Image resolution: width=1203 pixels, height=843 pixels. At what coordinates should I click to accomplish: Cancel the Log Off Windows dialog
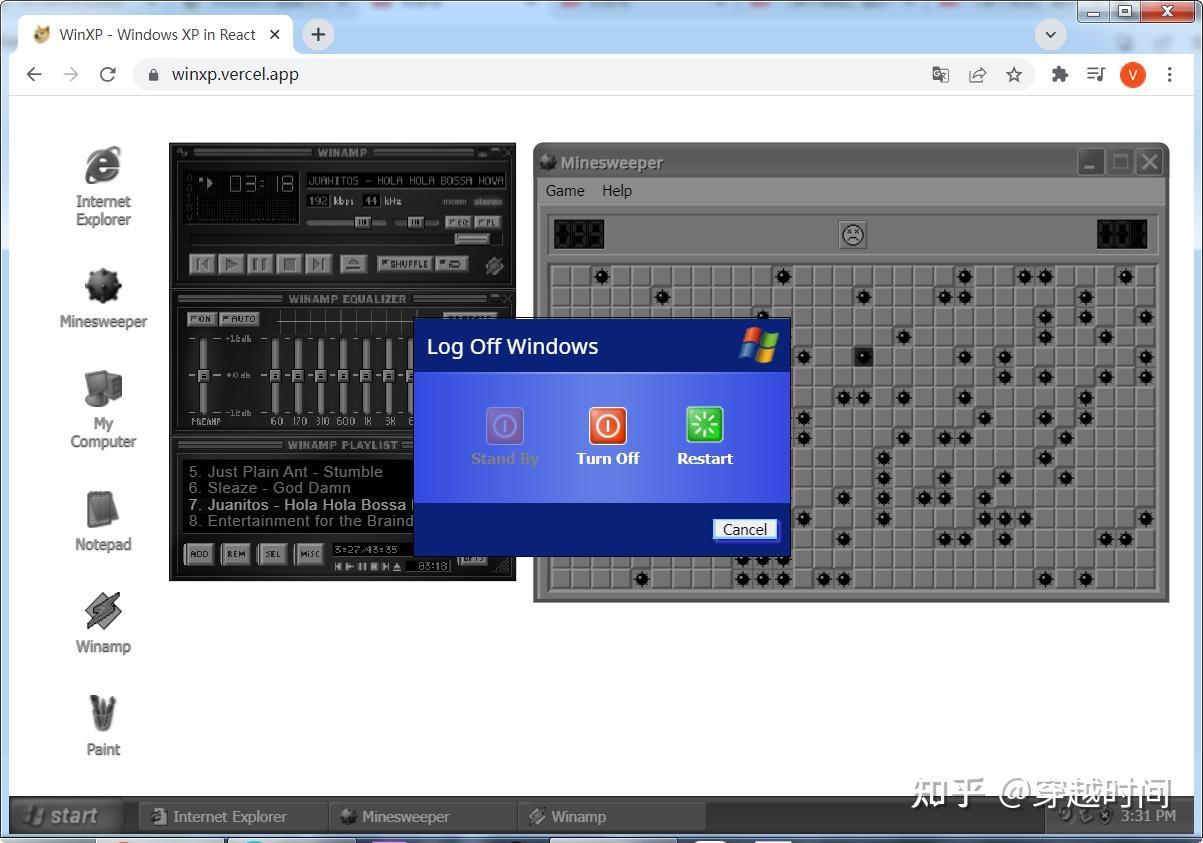pos(745,530)
